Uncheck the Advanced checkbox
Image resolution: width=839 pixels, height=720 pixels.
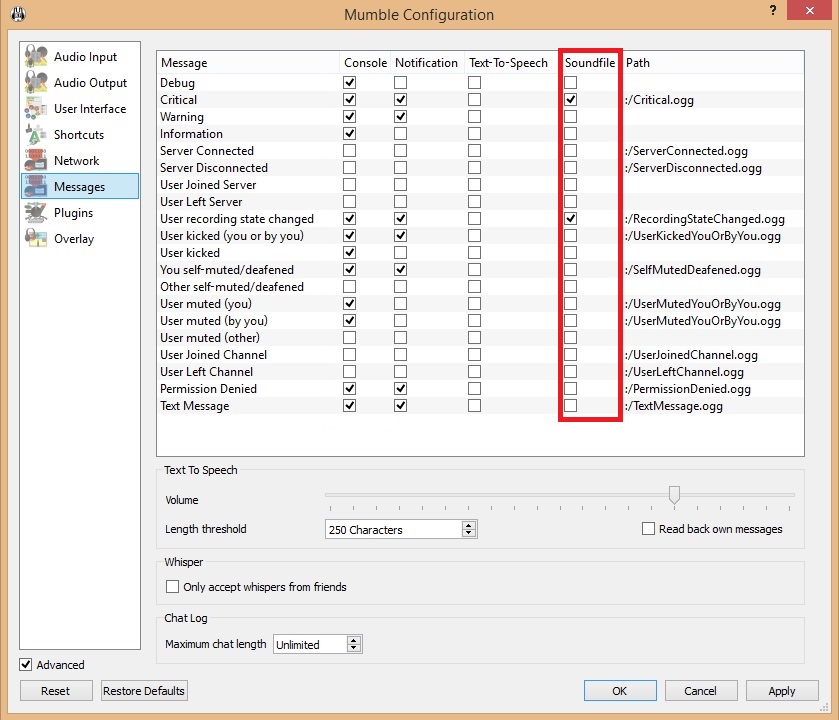[26, 664]
